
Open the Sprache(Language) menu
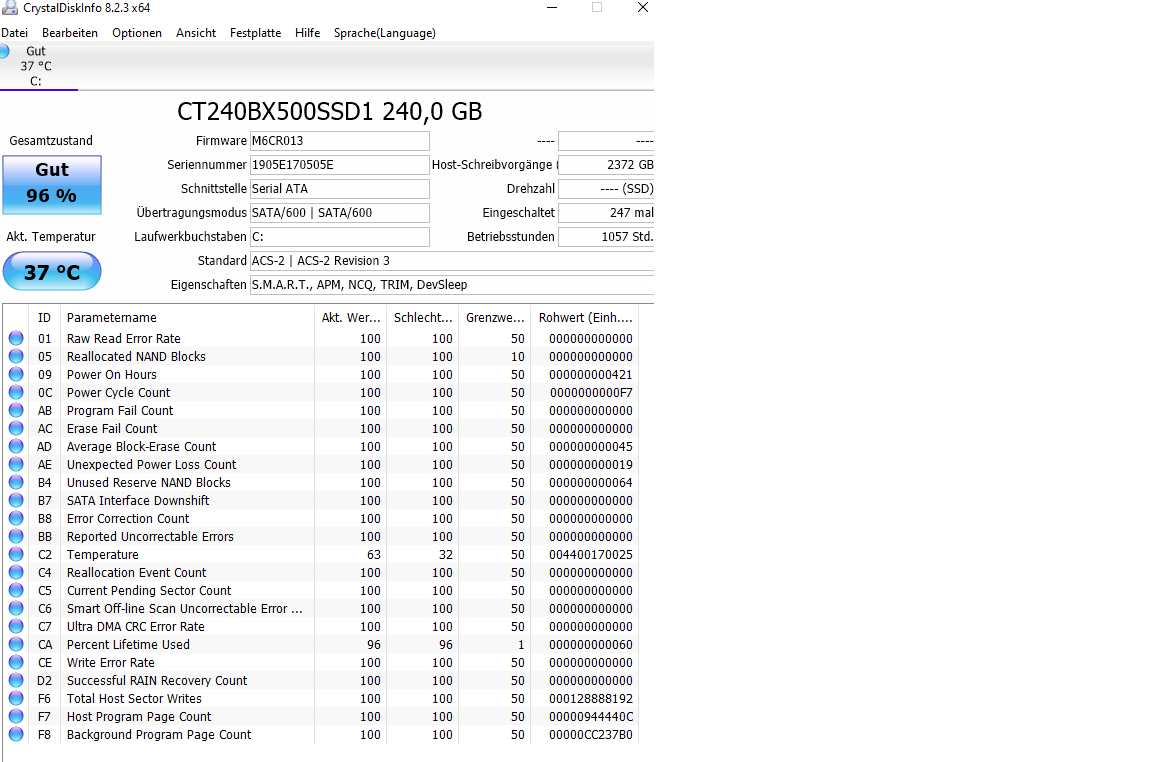pyautogui.click(x=384, y=33)
